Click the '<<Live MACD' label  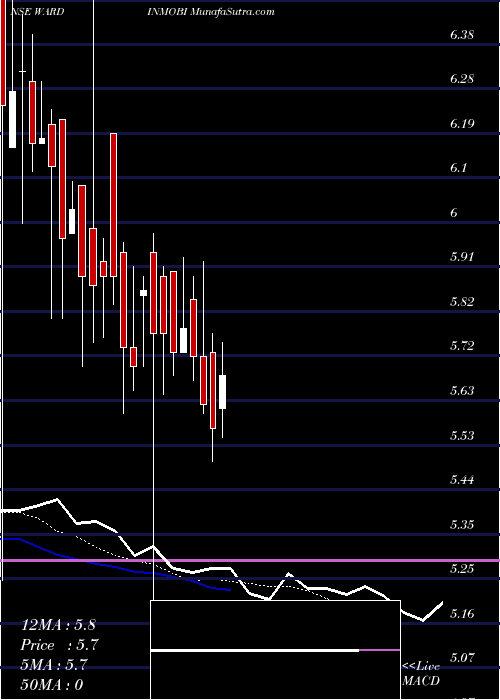coord(421,673)
